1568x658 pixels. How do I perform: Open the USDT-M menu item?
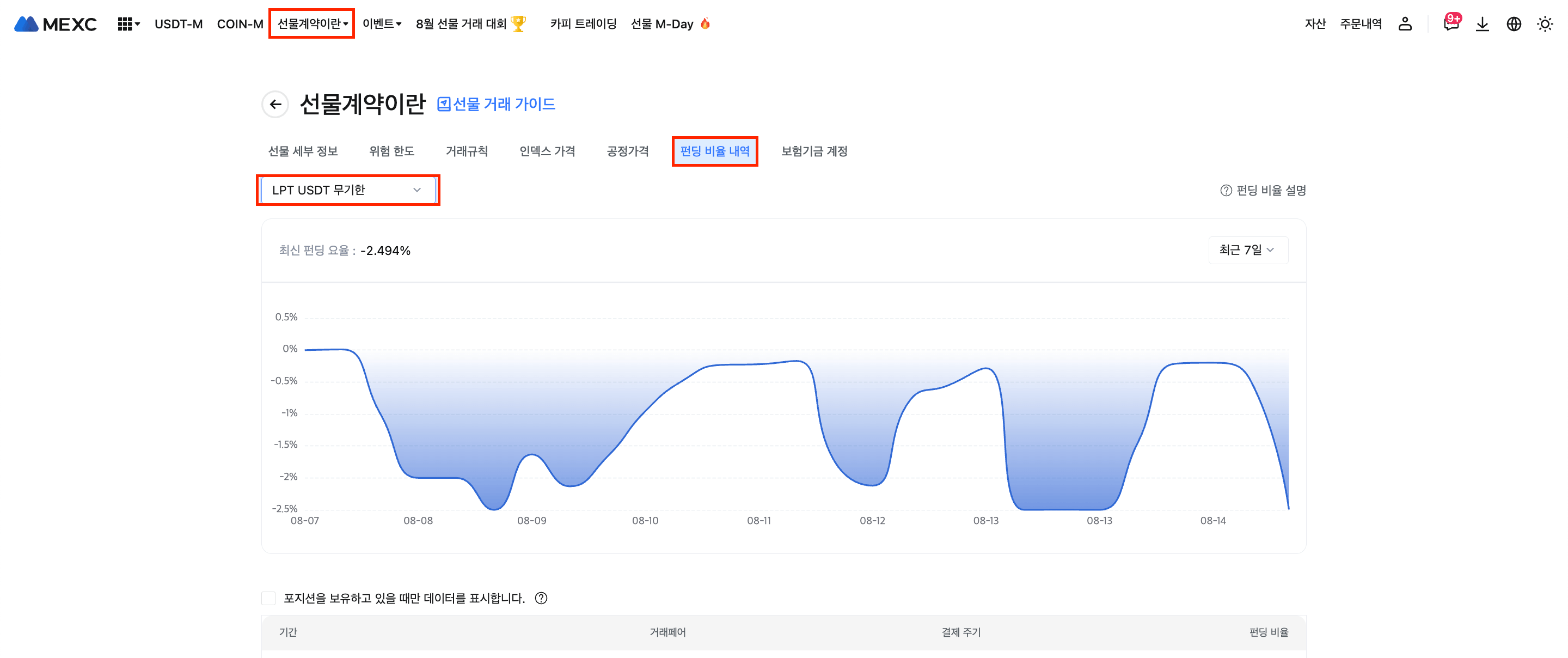click(179, 25)
